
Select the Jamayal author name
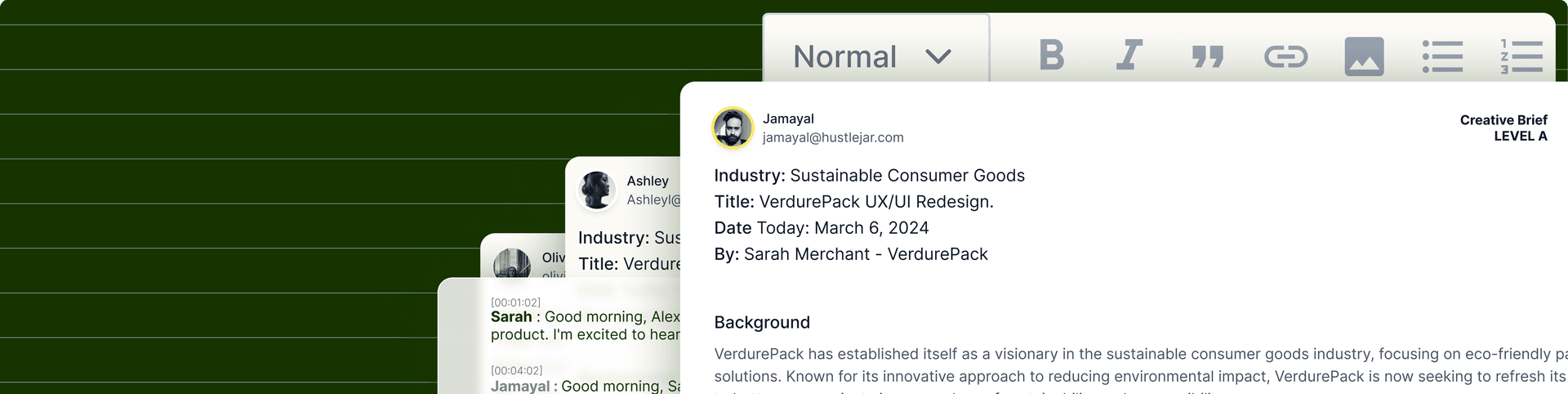click(x=788, y=119)
